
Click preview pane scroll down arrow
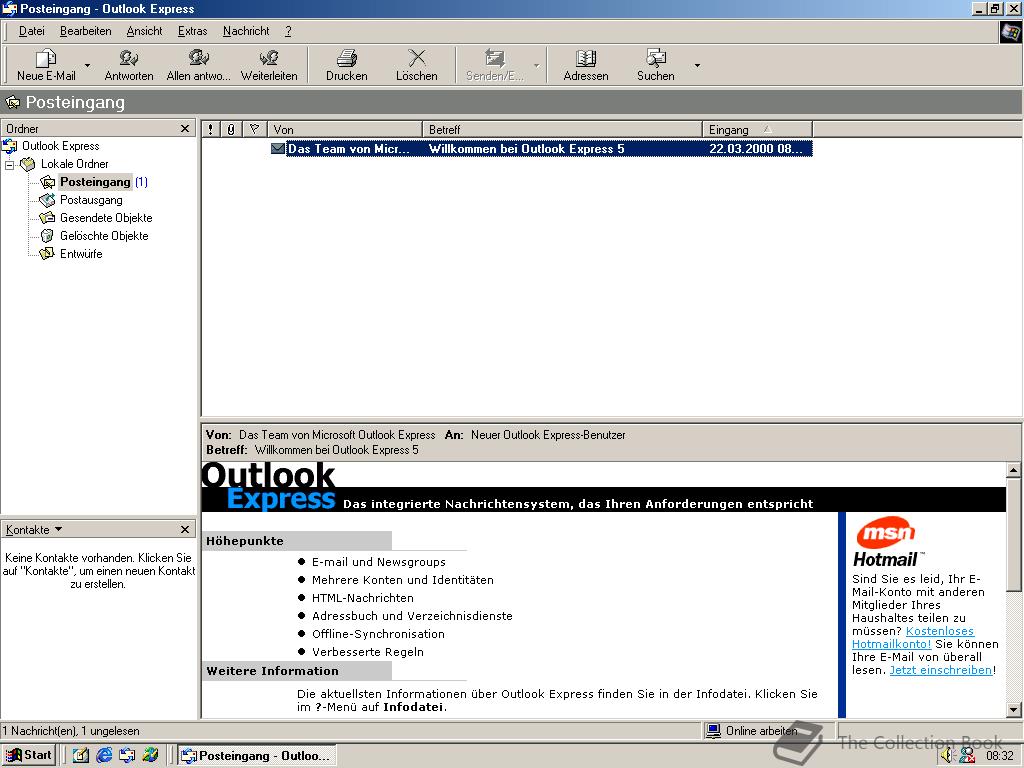click(1013, 710)
